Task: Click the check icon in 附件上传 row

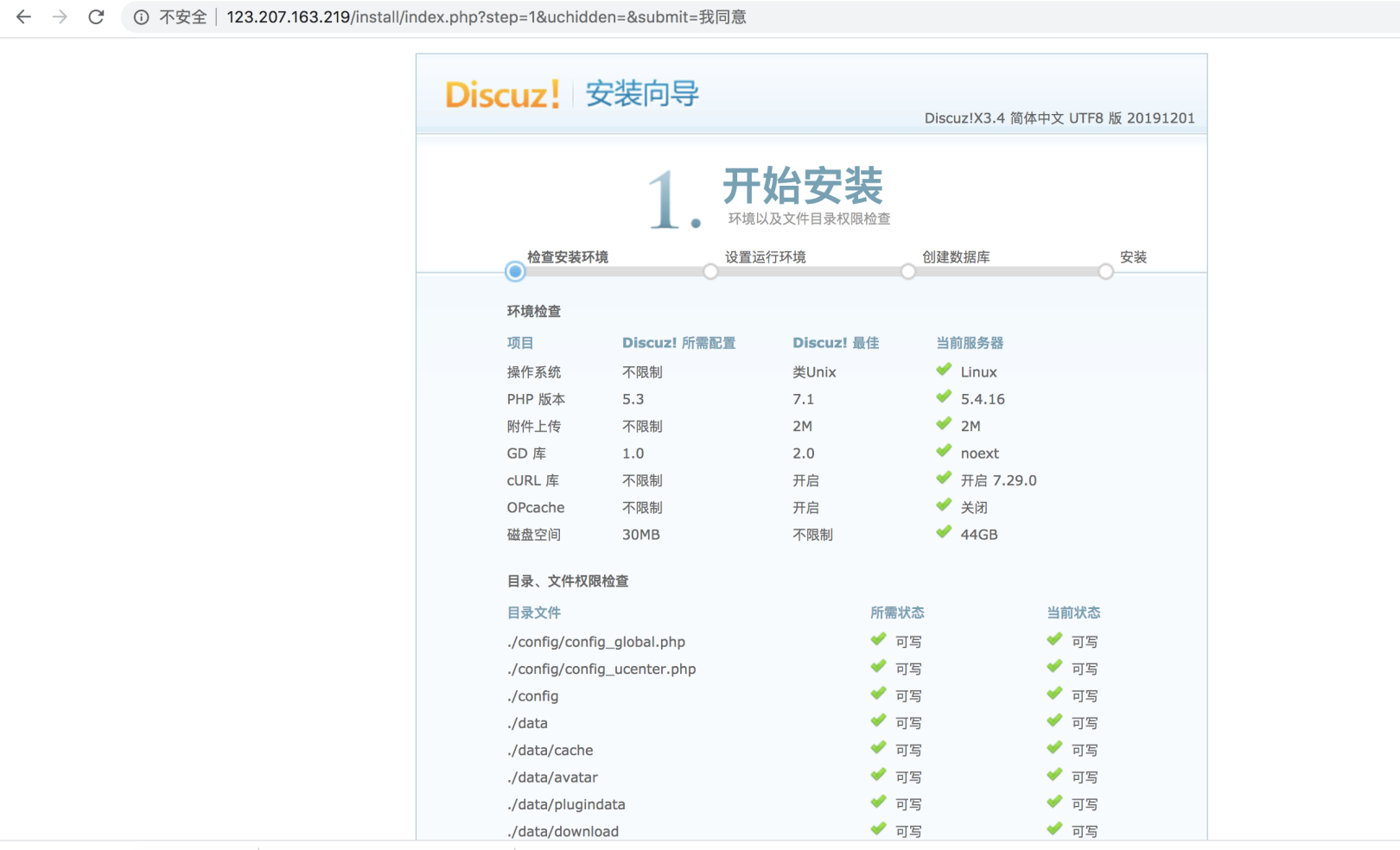Action: pos(944,424)
